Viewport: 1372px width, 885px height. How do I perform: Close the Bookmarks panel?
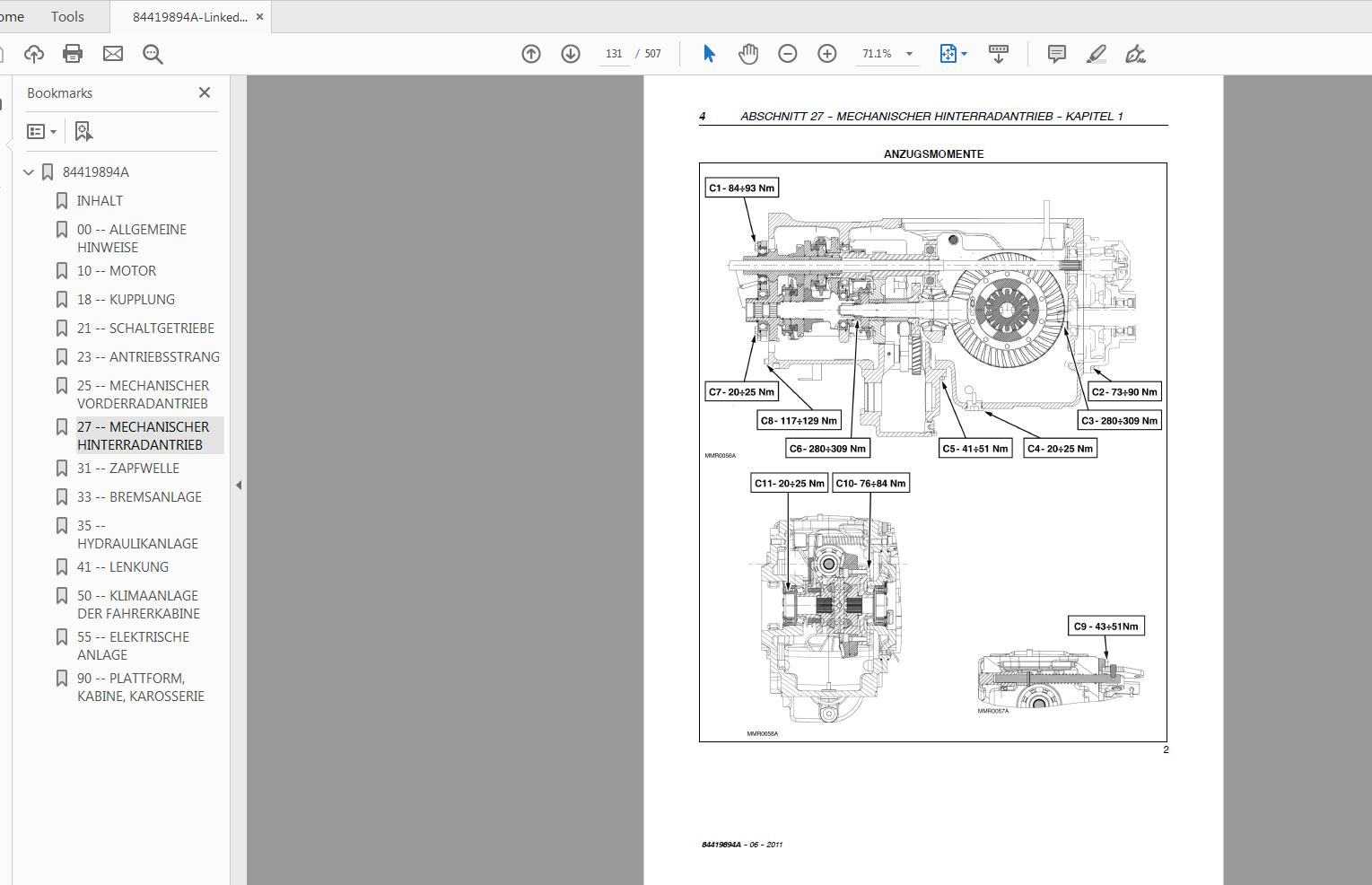[x=204, y=92]
